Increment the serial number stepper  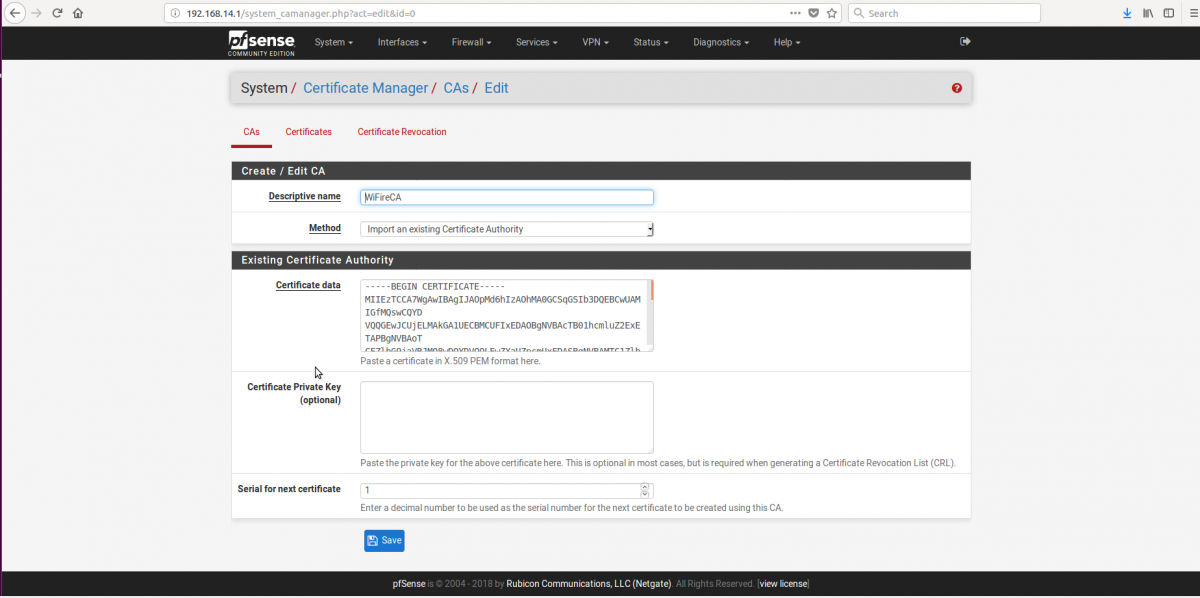click(645, 487)
